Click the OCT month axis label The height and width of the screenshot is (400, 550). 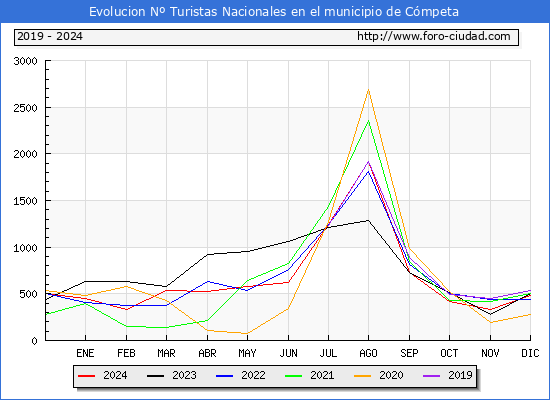tap(449, 353)
